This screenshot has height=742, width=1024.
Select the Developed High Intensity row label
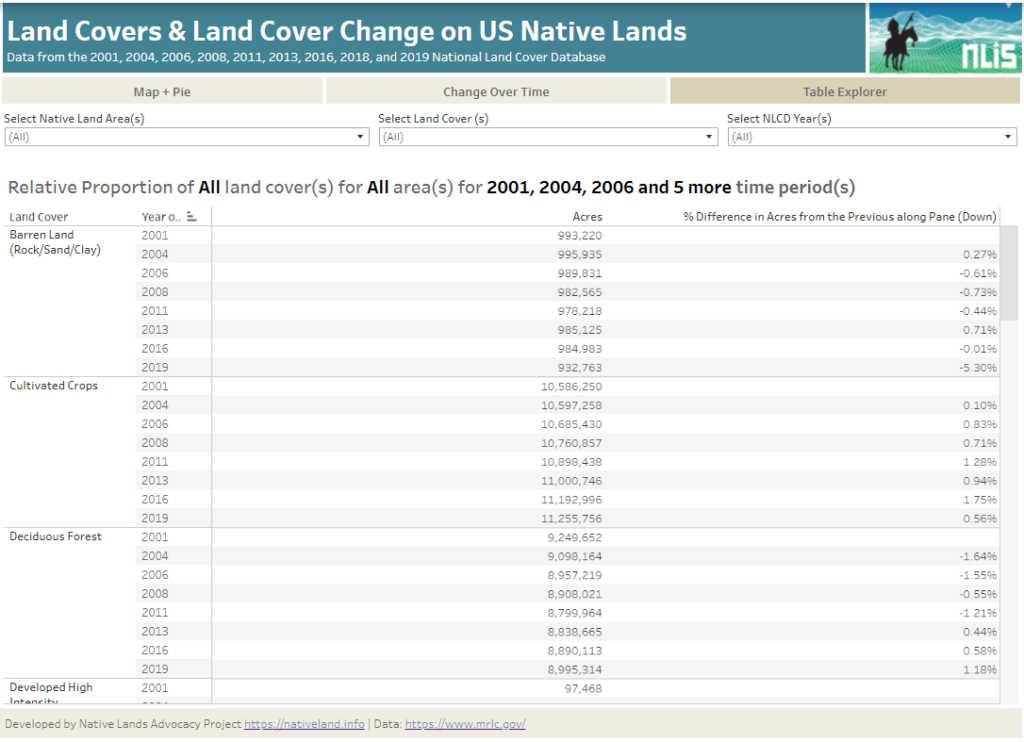tap(51, 693)
